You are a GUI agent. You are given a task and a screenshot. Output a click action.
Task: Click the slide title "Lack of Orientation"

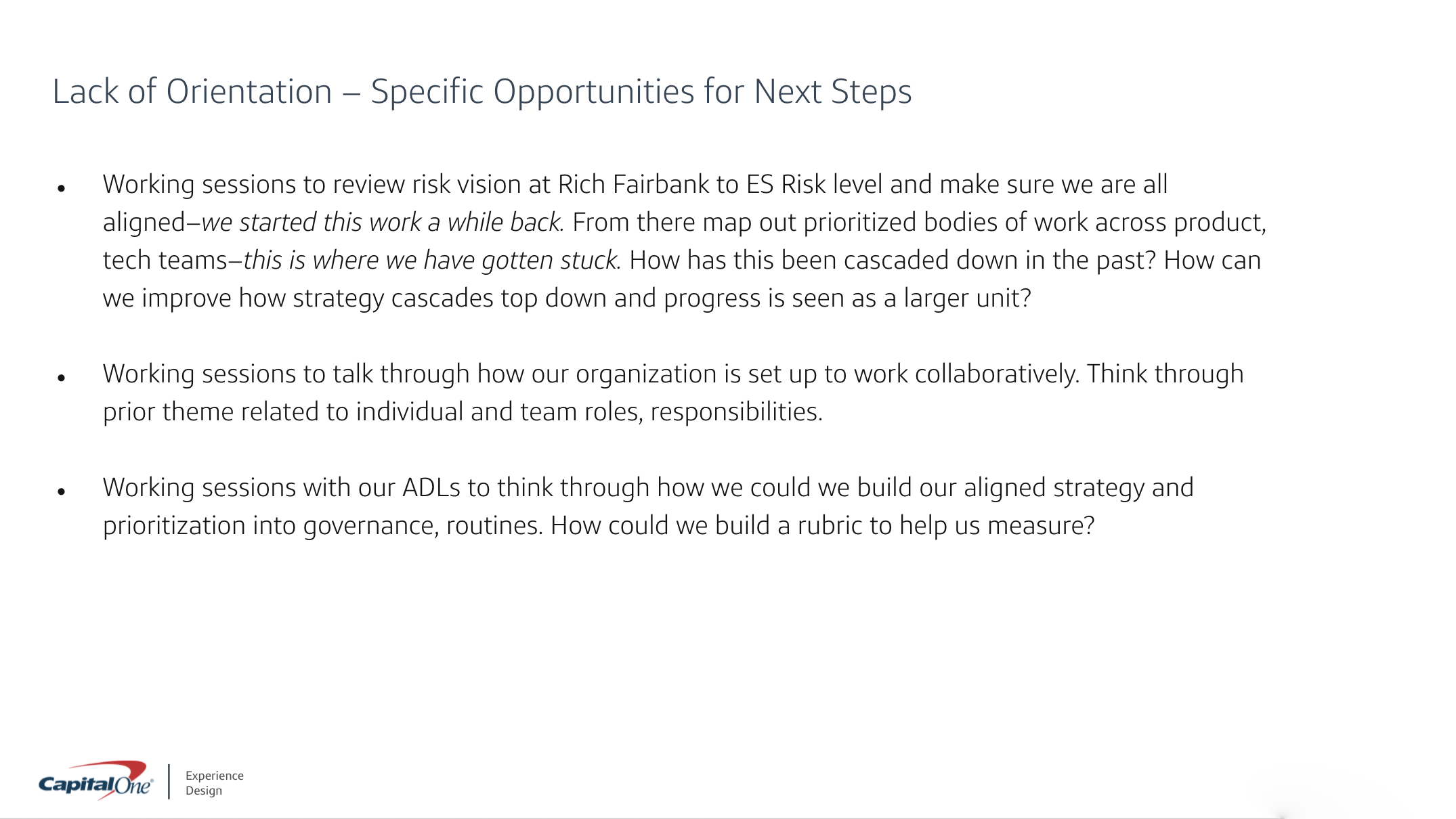pyautogui.click(x=192, y=91)
